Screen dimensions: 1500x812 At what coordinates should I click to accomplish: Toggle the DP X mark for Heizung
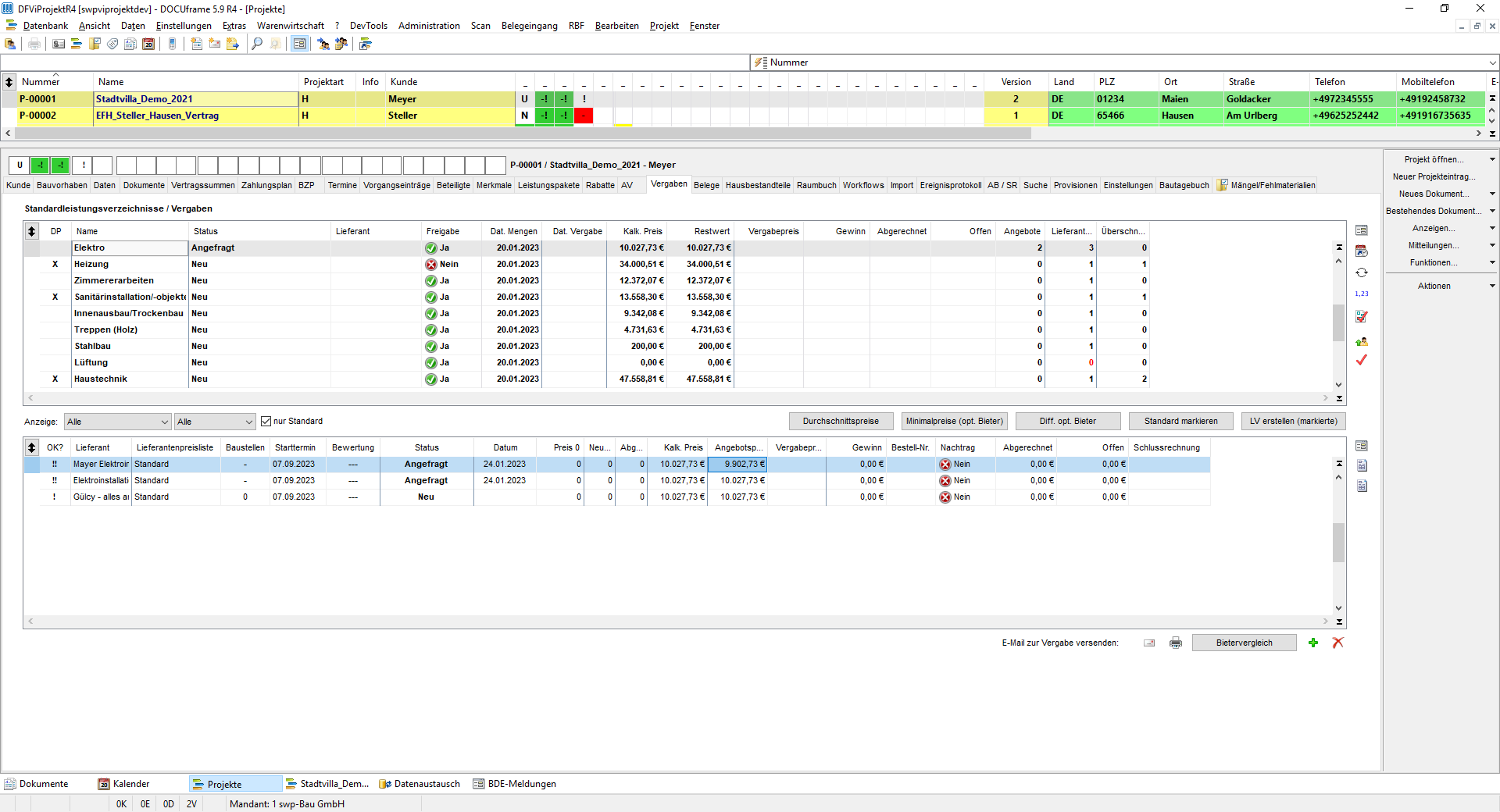[55, 264]
